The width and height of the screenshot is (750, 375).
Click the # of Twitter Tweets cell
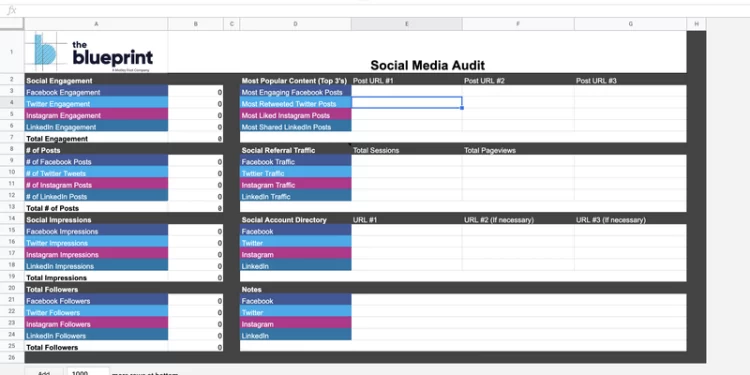tap(96, 173)
